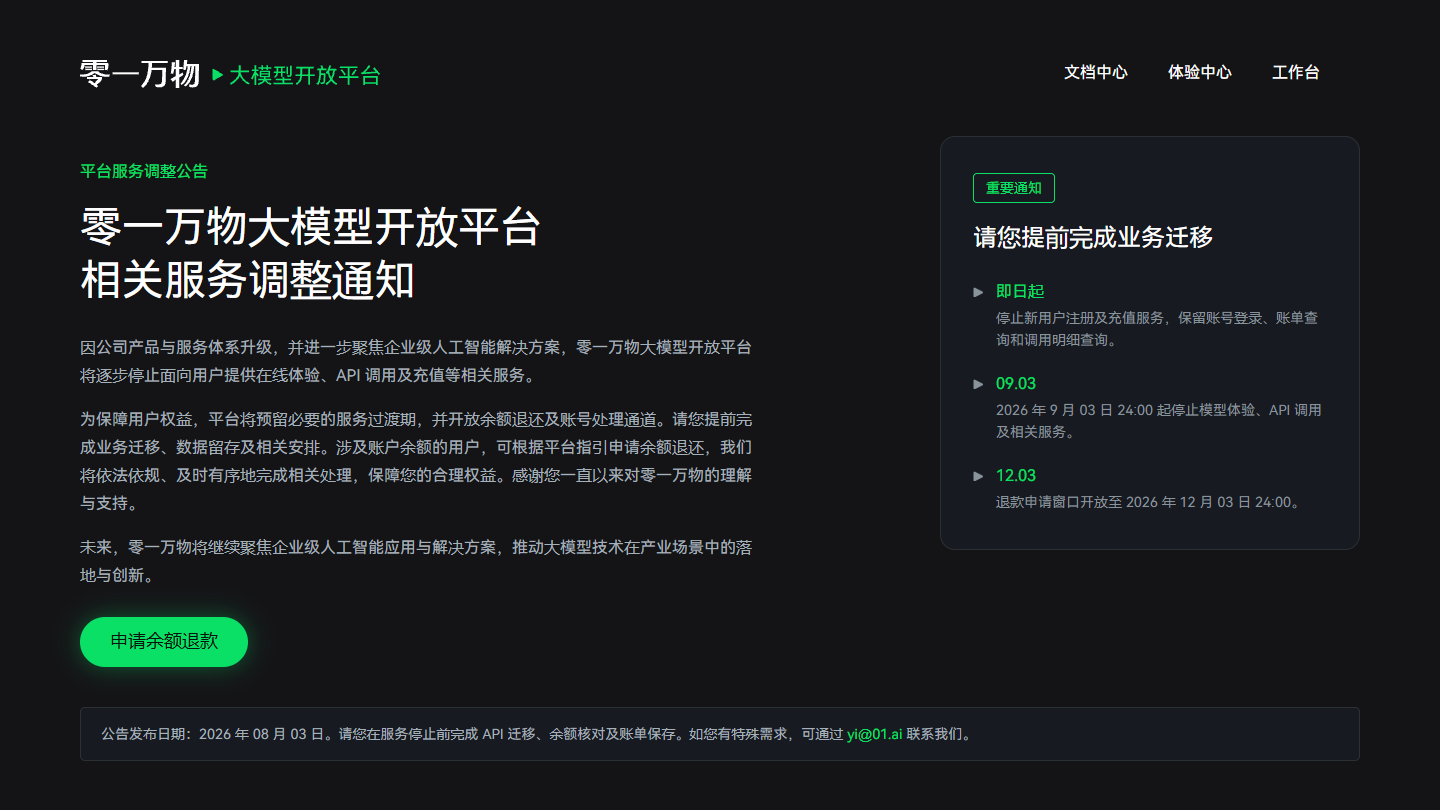
Task: Click the triangle marker beside 即日起
Action: [x=979, y=292]
